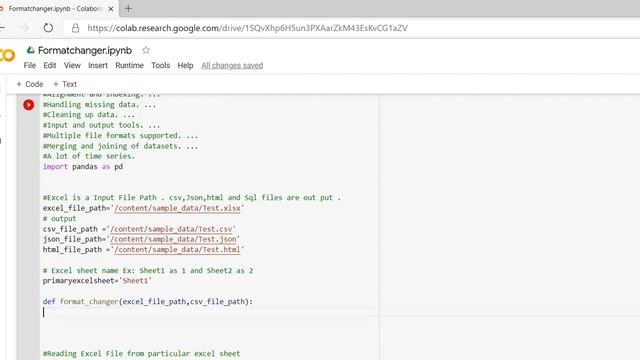View site info via the lock icon
The image size is (640, 360).
pos(75,28)
